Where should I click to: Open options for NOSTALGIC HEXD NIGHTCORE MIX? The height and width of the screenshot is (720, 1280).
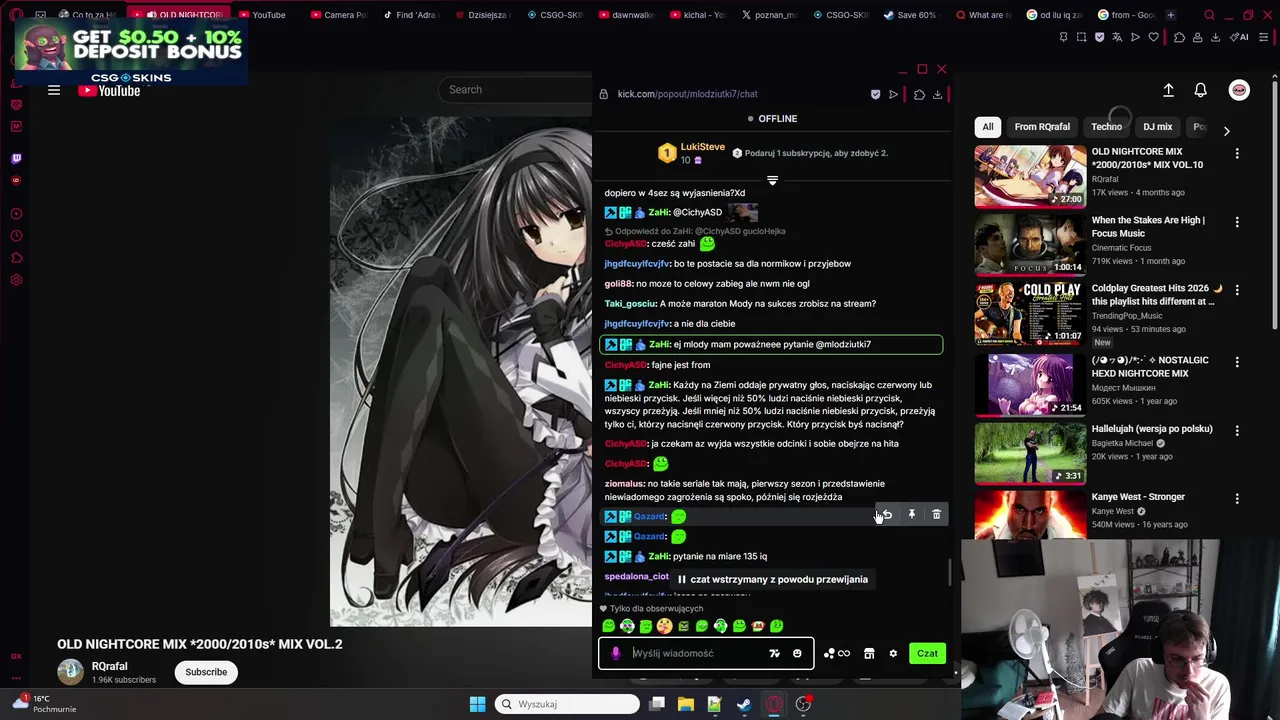1237,362
